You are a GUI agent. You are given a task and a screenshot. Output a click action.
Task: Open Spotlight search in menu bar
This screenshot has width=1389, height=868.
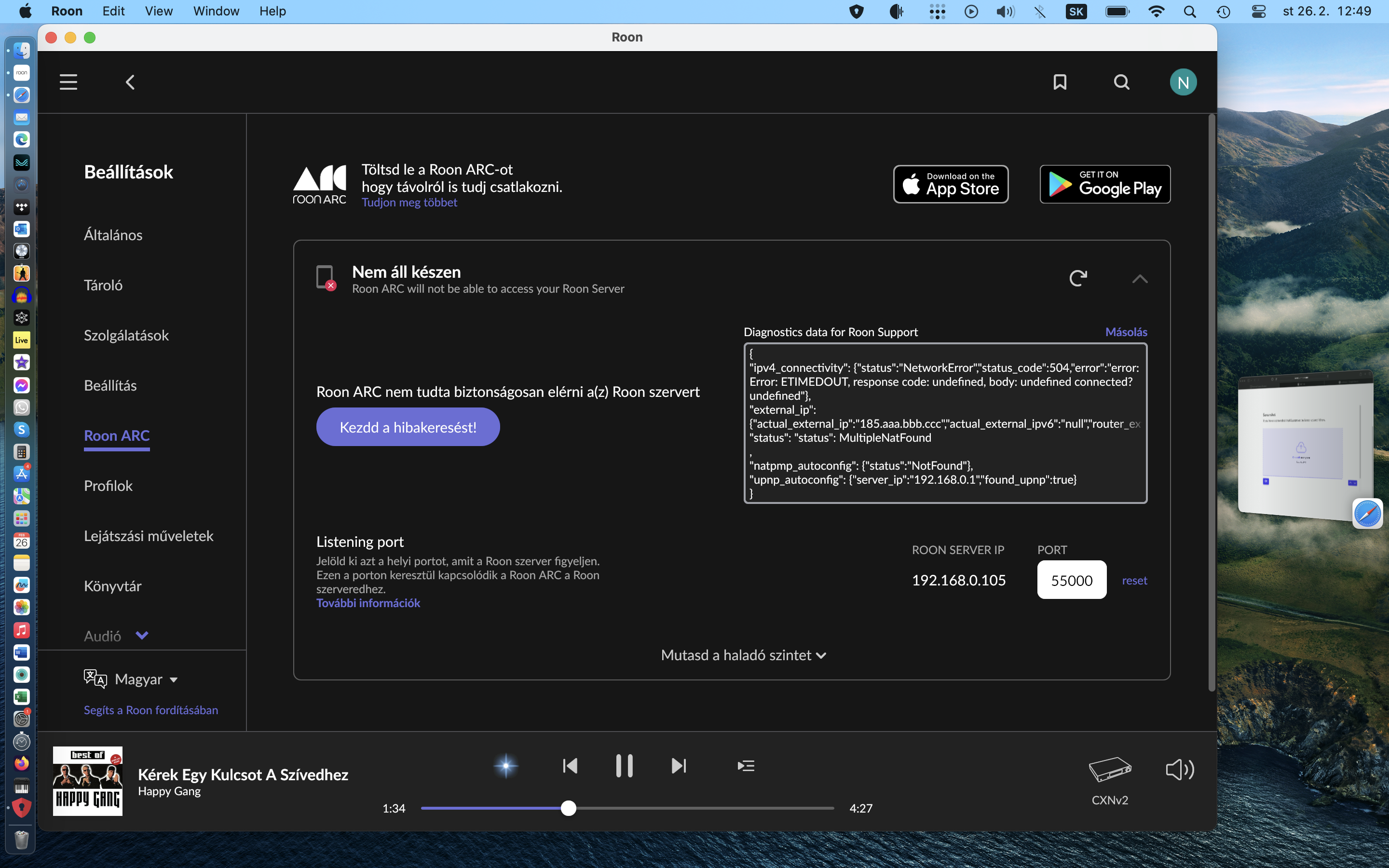click(1190, 11)
